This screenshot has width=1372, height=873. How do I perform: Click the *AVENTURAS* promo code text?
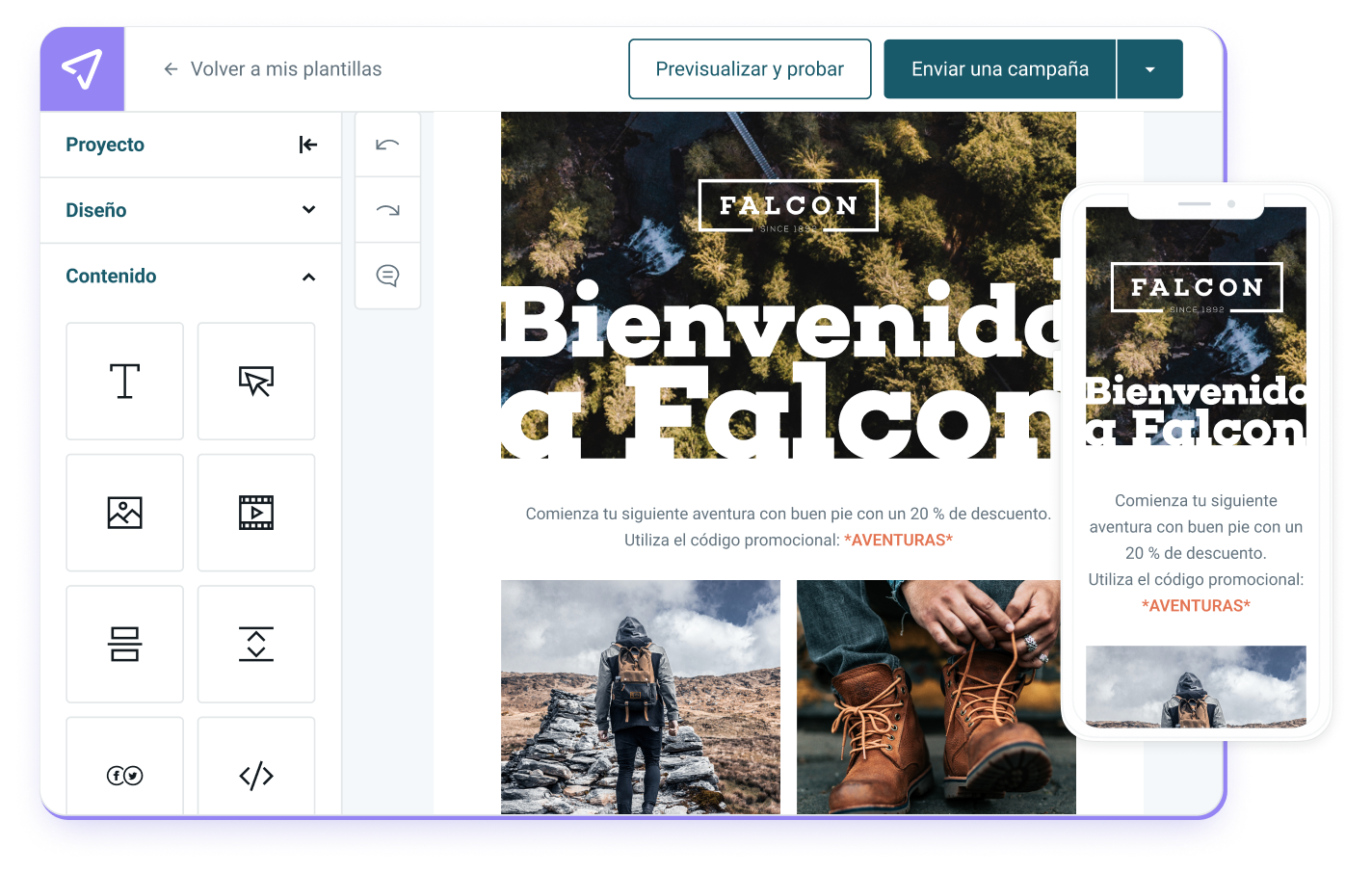(898, 540)
